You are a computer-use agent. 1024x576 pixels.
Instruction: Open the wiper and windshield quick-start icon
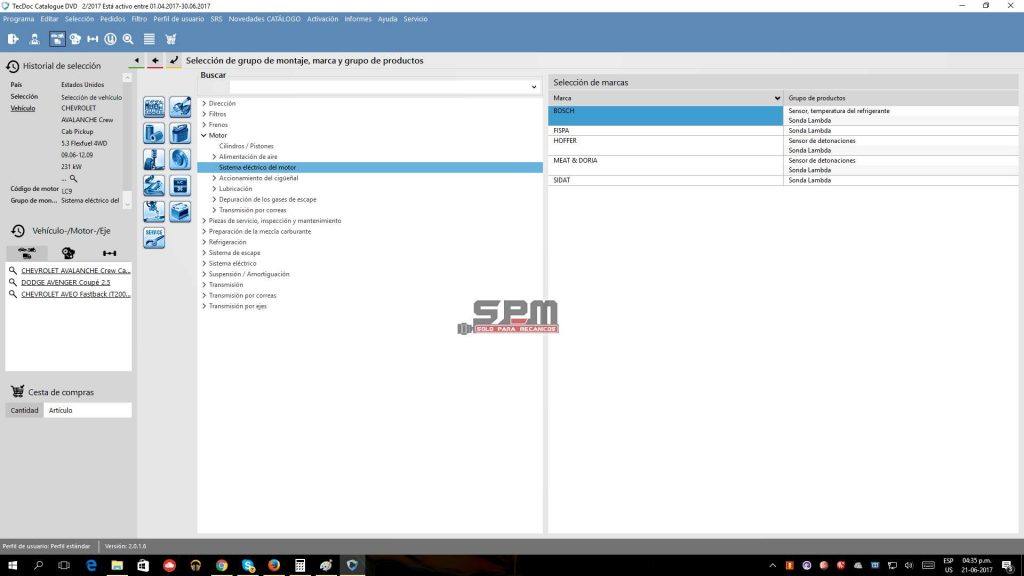pos(180,107)
